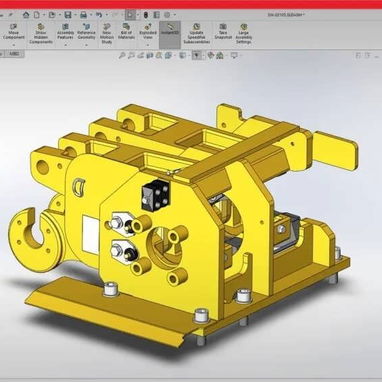382x382 pixels.
Task: Apply a scene to the view
Action: pyautogui.click(x=220, y=56)
